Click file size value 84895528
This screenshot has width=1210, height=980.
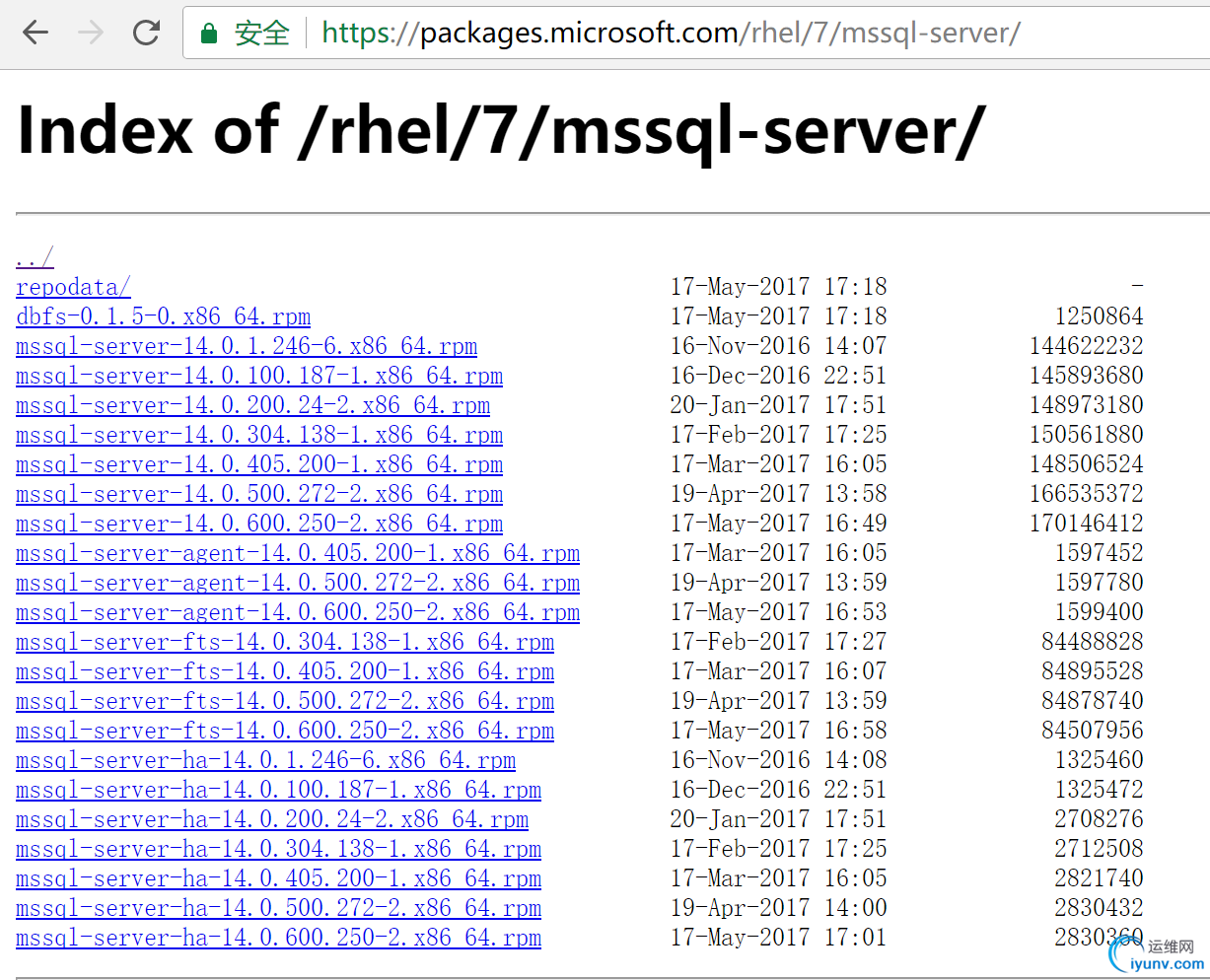click(1093, 671)
